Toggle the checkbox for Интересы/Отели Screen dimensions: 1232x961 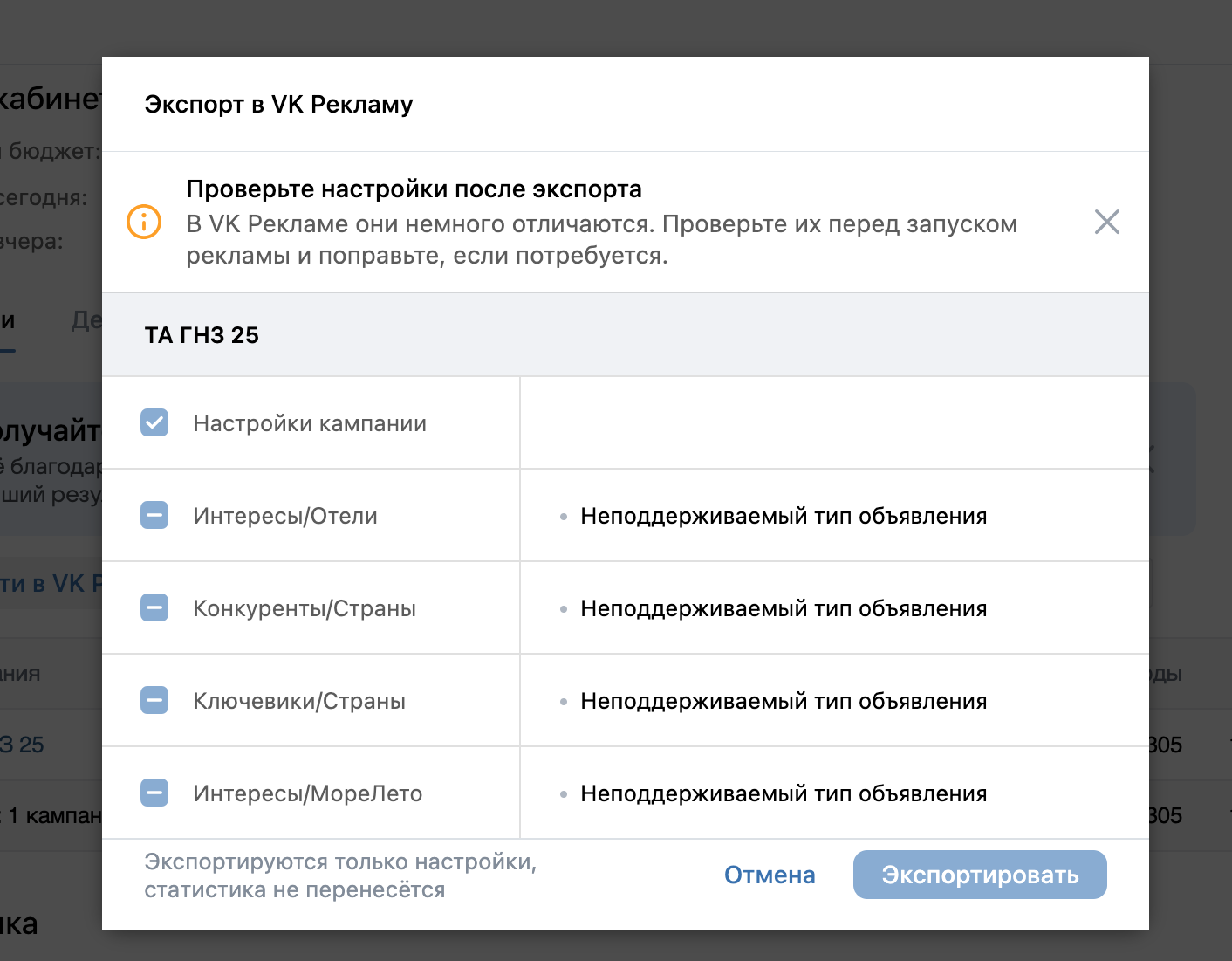154,516
